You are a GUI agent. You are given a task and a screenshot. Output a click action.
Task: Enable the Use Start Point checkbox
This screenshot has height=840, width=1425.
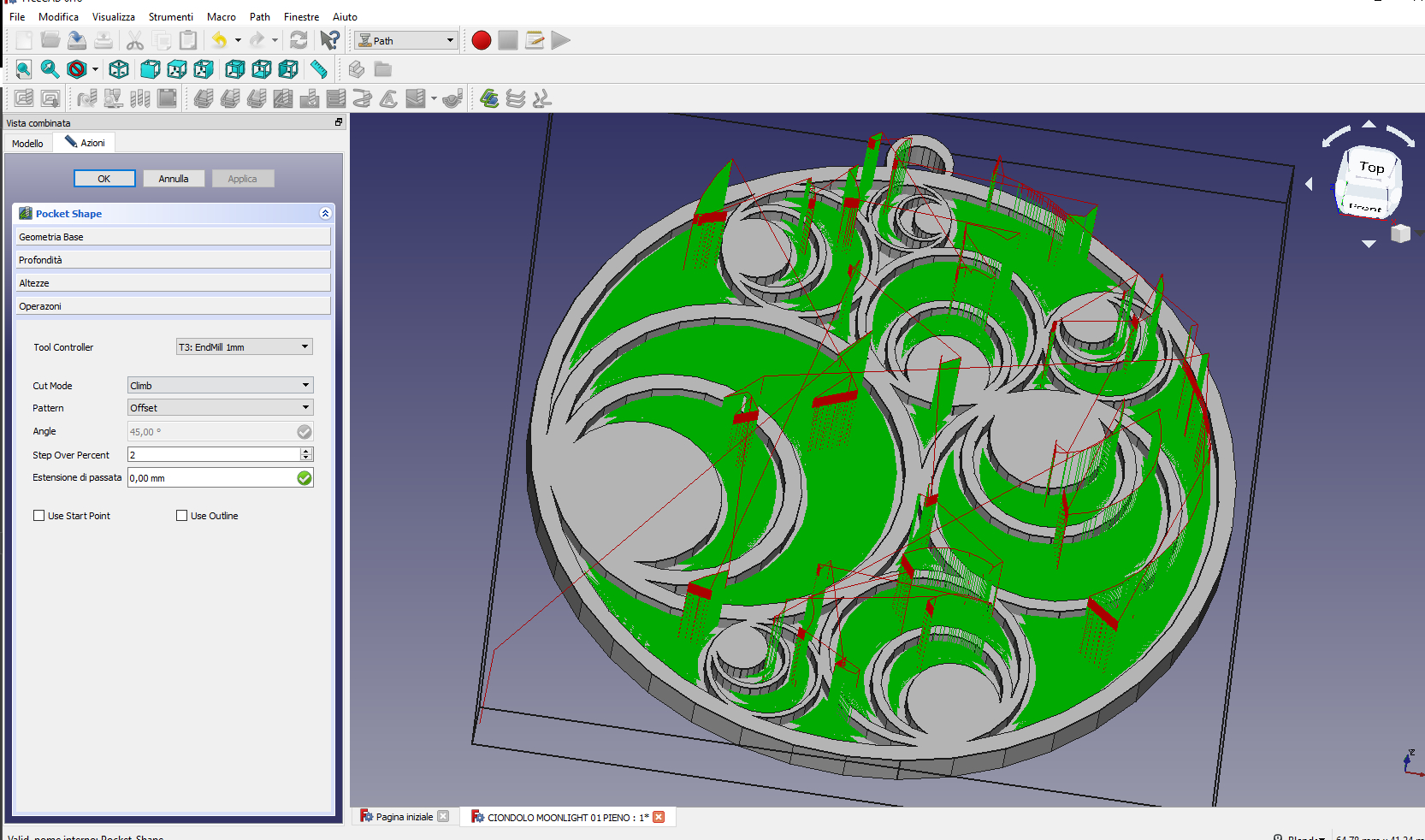[38, 516]
